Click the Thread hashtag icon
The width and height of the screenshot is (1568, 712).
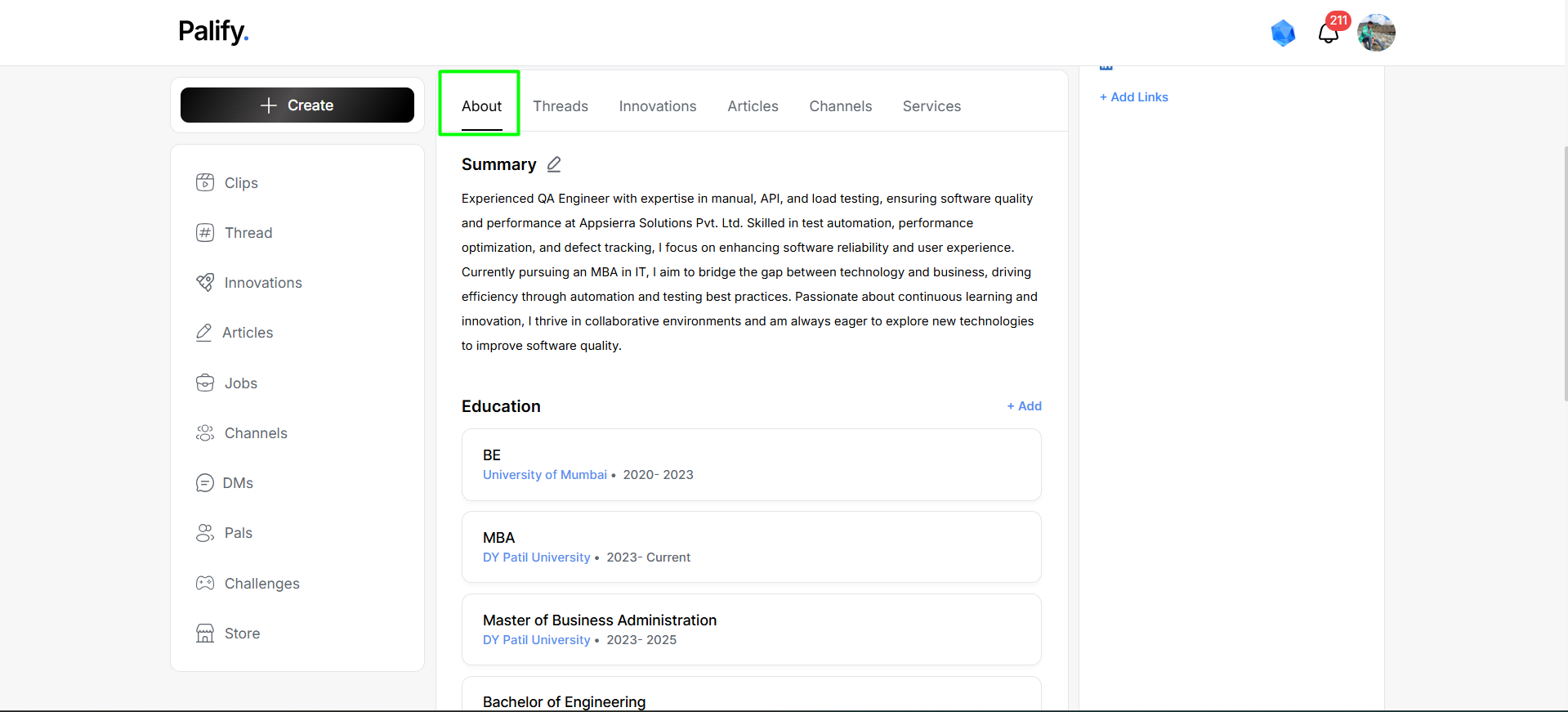point(205,232)
